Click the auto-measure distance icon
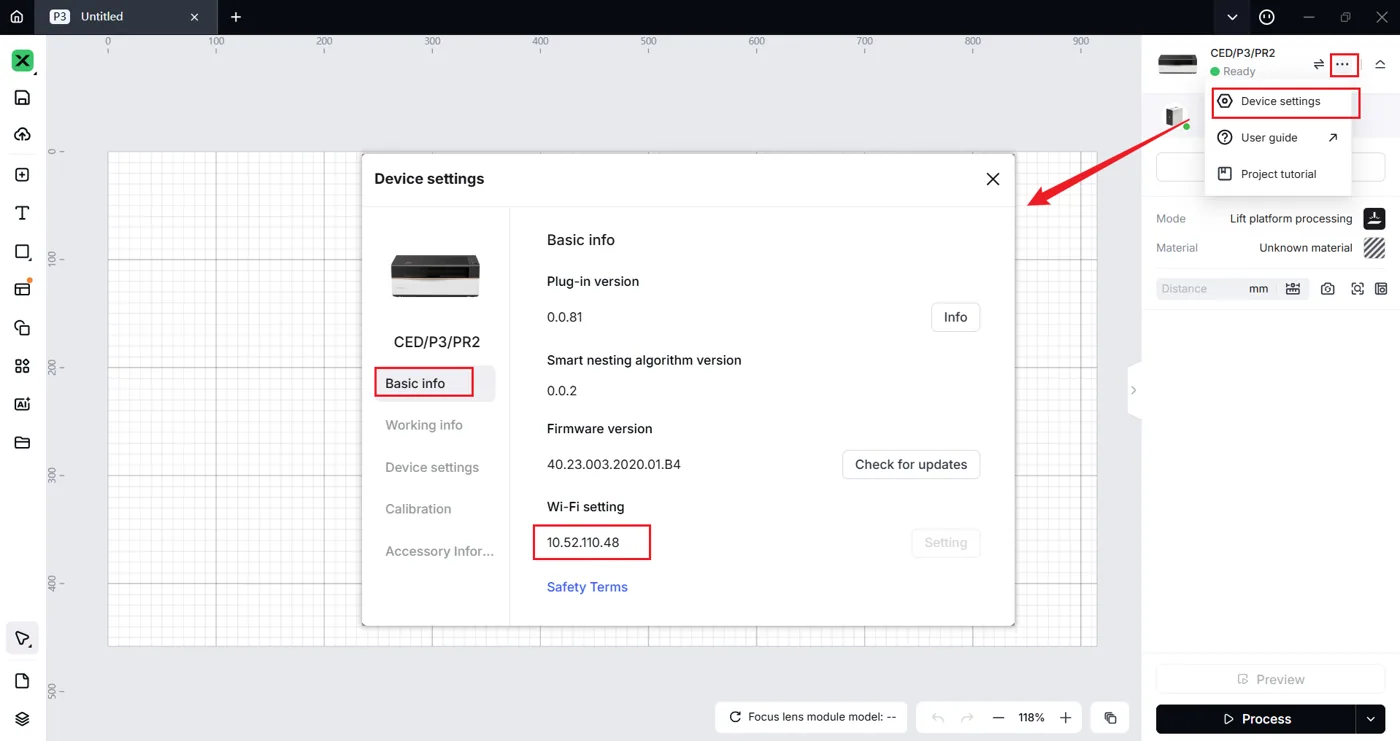The image size is (1400, 741). [x=1293, y=289]
